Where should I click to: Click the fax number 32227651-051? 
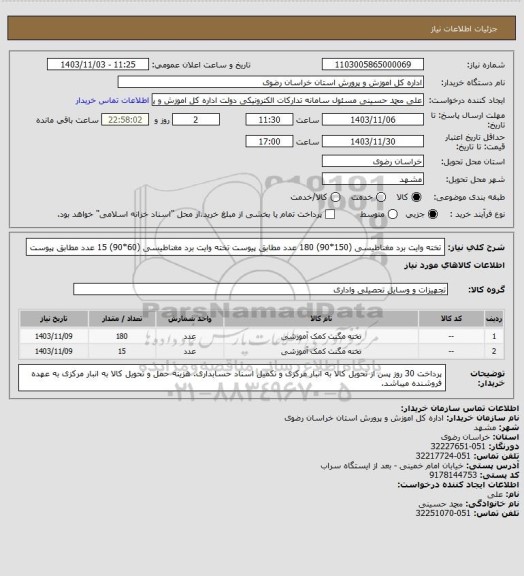[458, 446]
